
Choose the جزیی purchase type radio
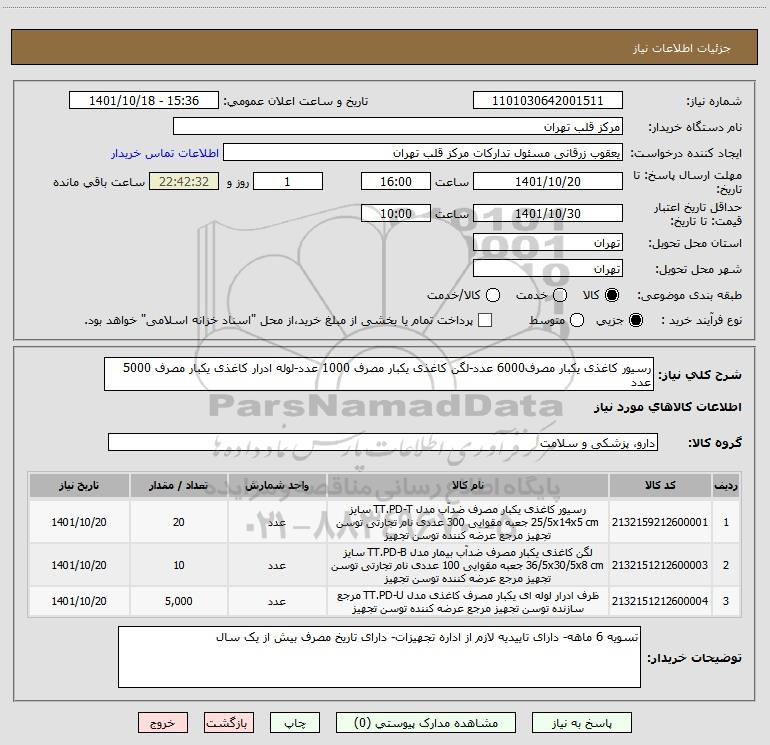click(635, 320)
